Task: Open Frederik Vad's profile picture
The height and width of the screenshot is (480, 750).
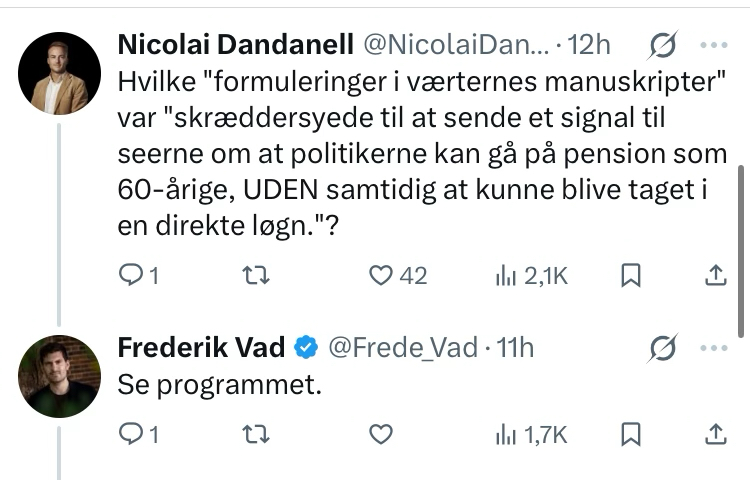Action: tap(60, 376)
